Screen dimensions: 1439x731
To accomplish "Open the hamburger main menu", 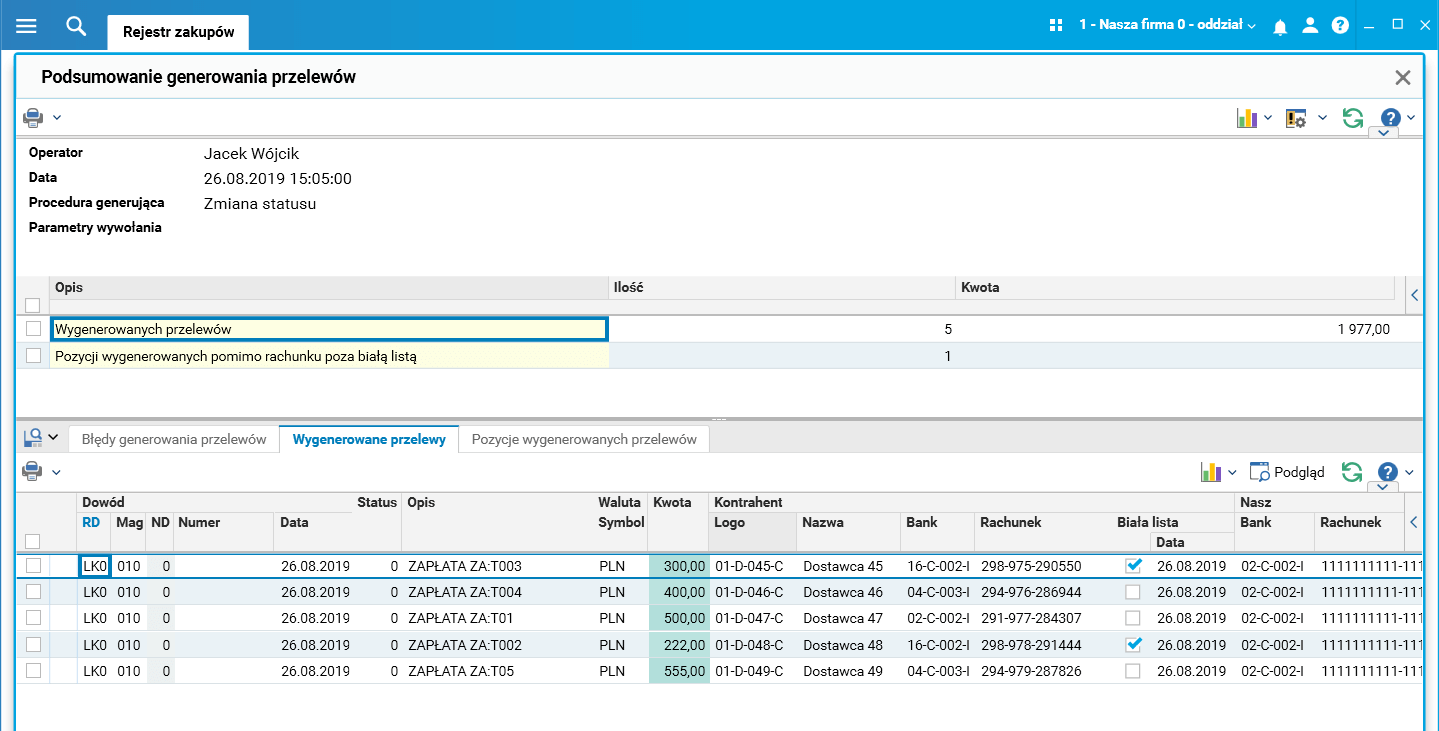I will point(26,26).
